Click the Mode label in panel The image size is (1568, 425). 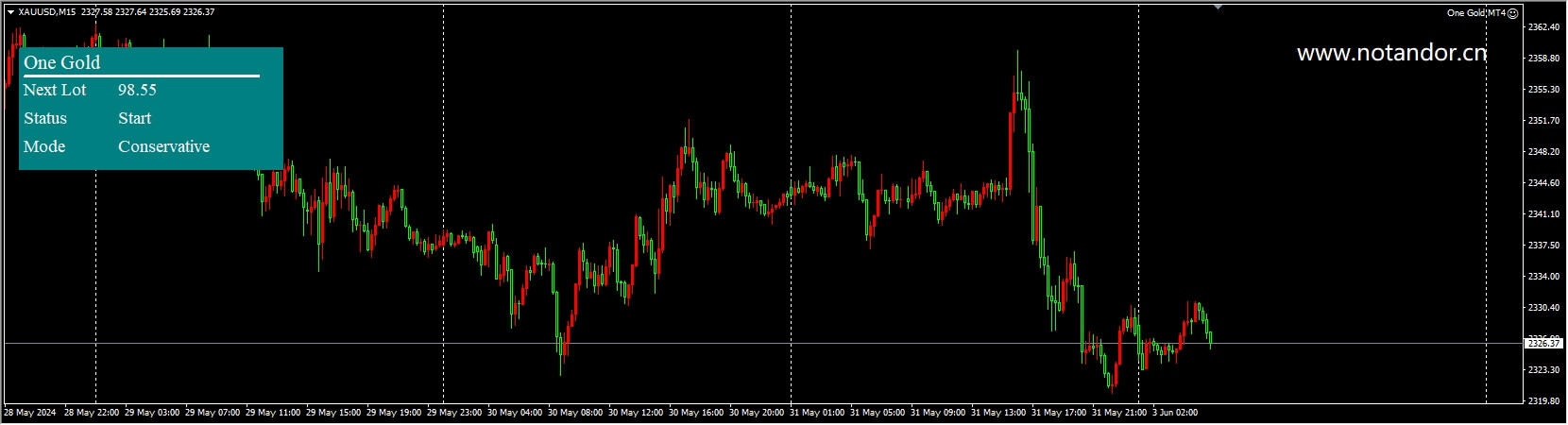pos(44,146)
